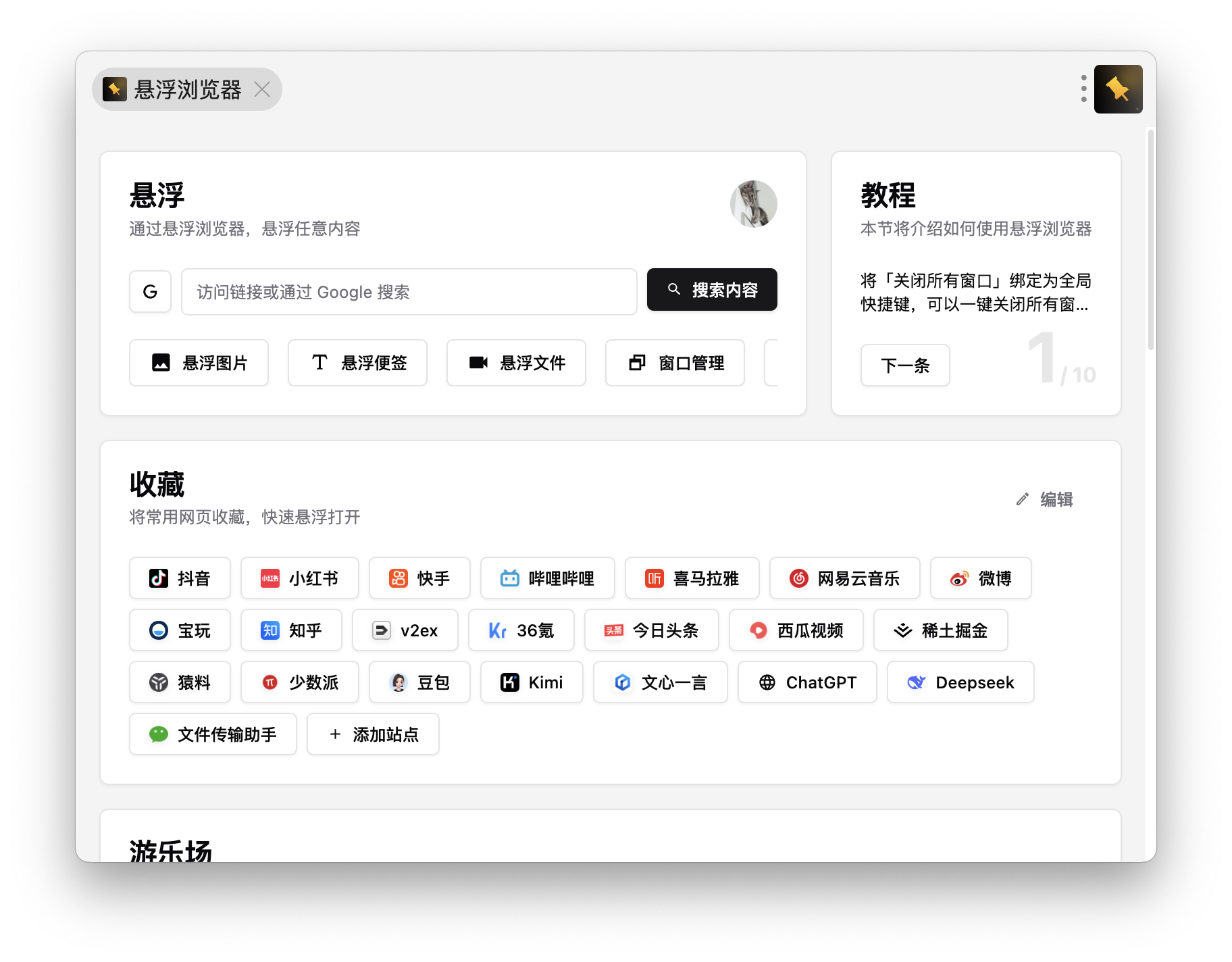Click the 悬浮便签 button
Viewport: 1232px width, 962px height.
click(x=357, y=363)
